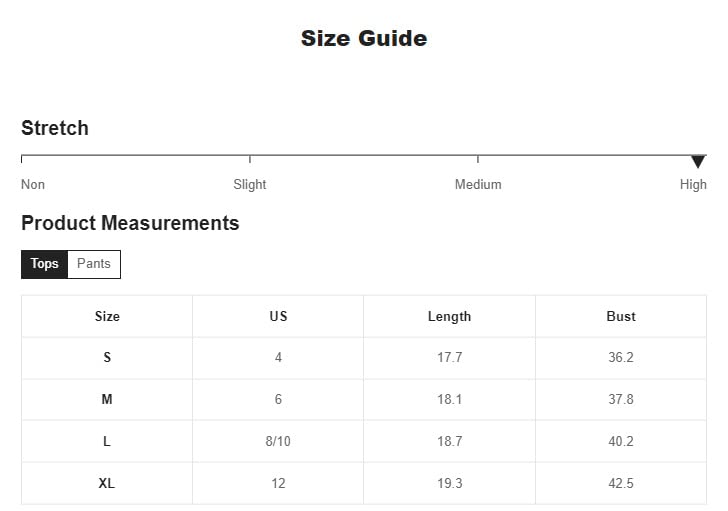Click the Slight stretch label
This screenshot has height=511, width=728.
point(250,184)
